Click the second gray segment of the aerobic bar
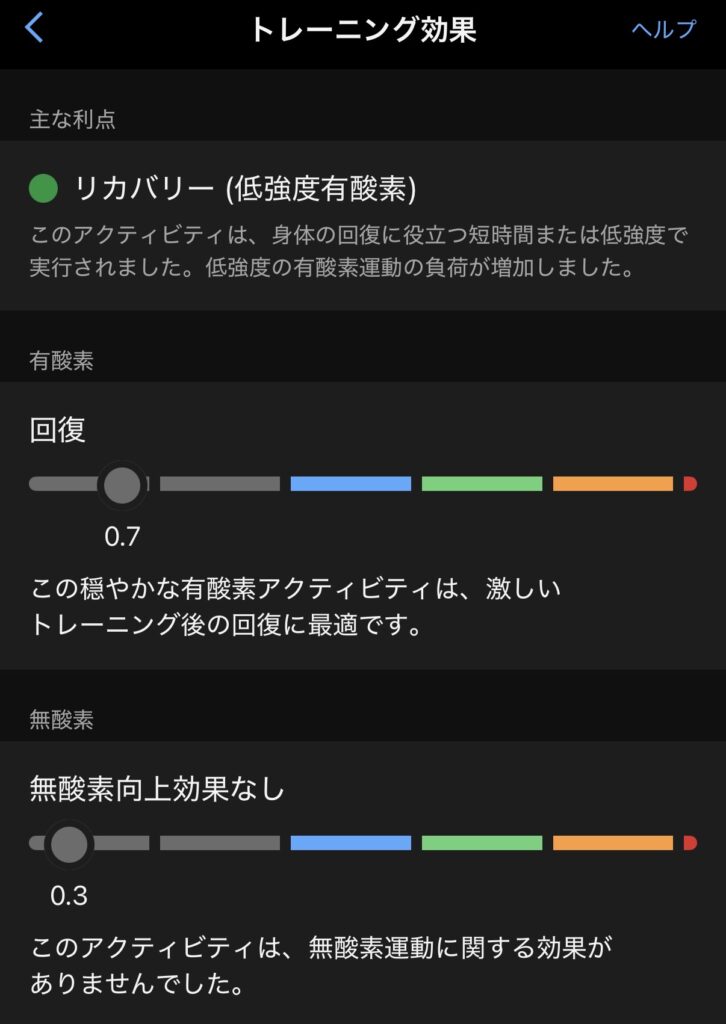 [x=220, y=484]
